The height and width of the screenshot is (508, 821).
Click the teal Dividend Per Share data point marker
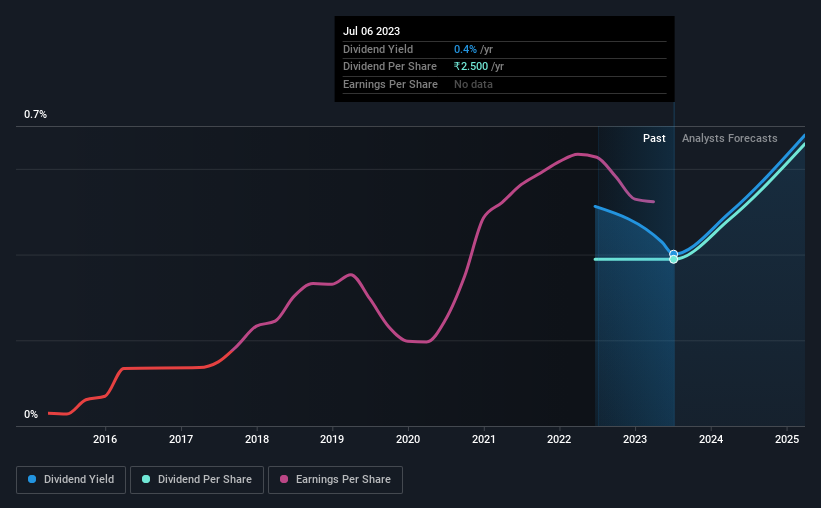click(x=673, y=259)
